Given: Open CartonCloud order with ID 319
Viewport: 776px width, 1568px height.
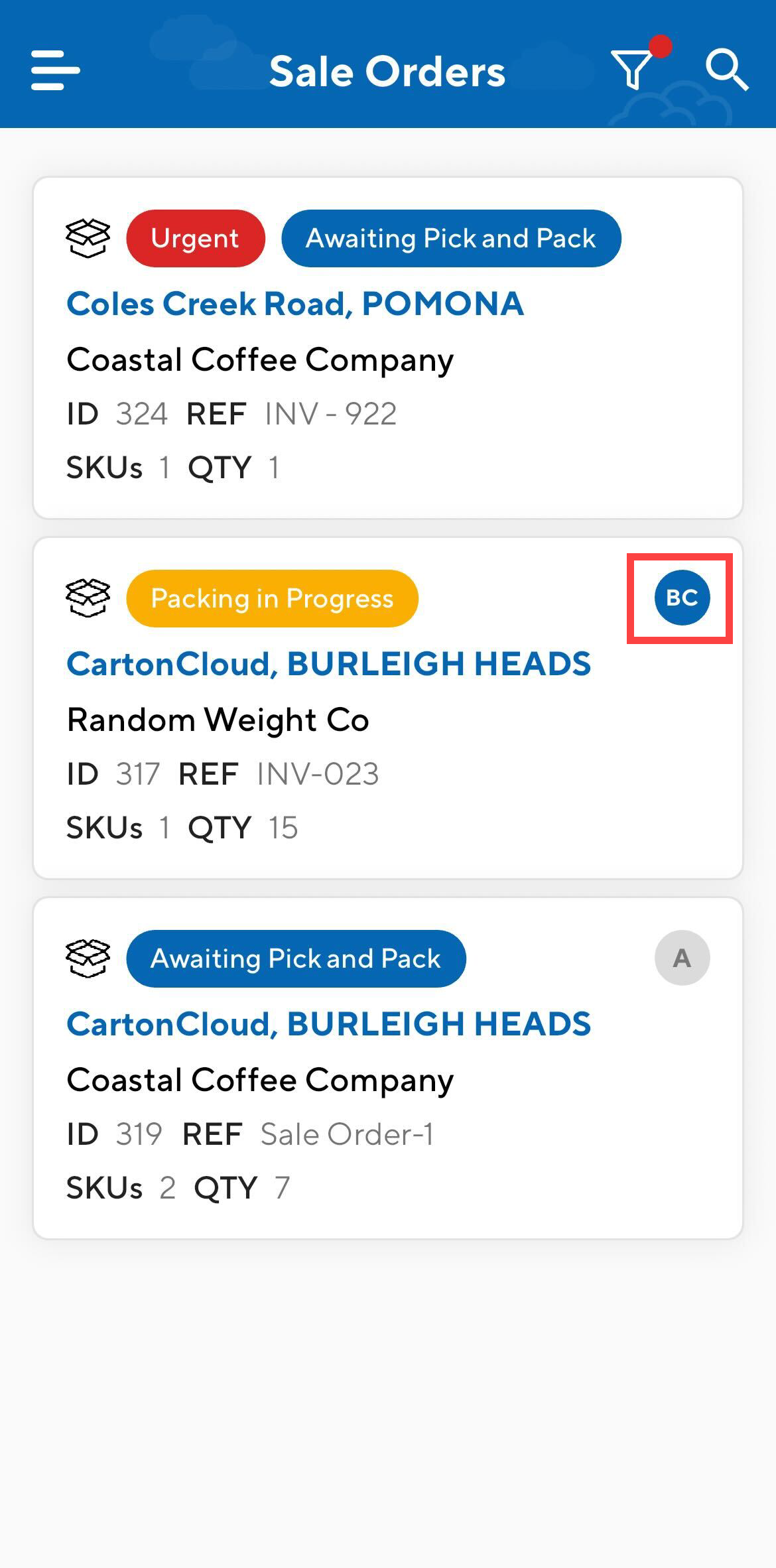Looking at the screenshot, I should [328, 1024].
